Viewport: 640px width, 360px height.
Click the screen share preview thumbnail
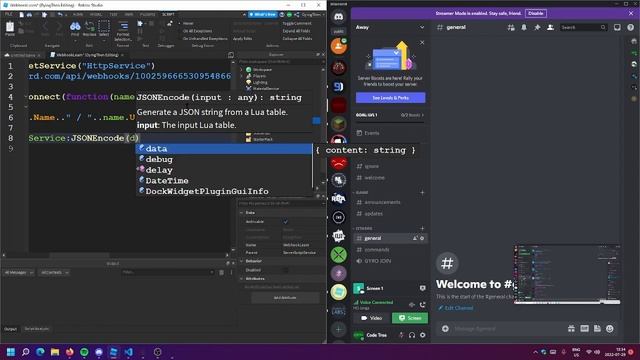pyautogui.click(x=567, y=275)
